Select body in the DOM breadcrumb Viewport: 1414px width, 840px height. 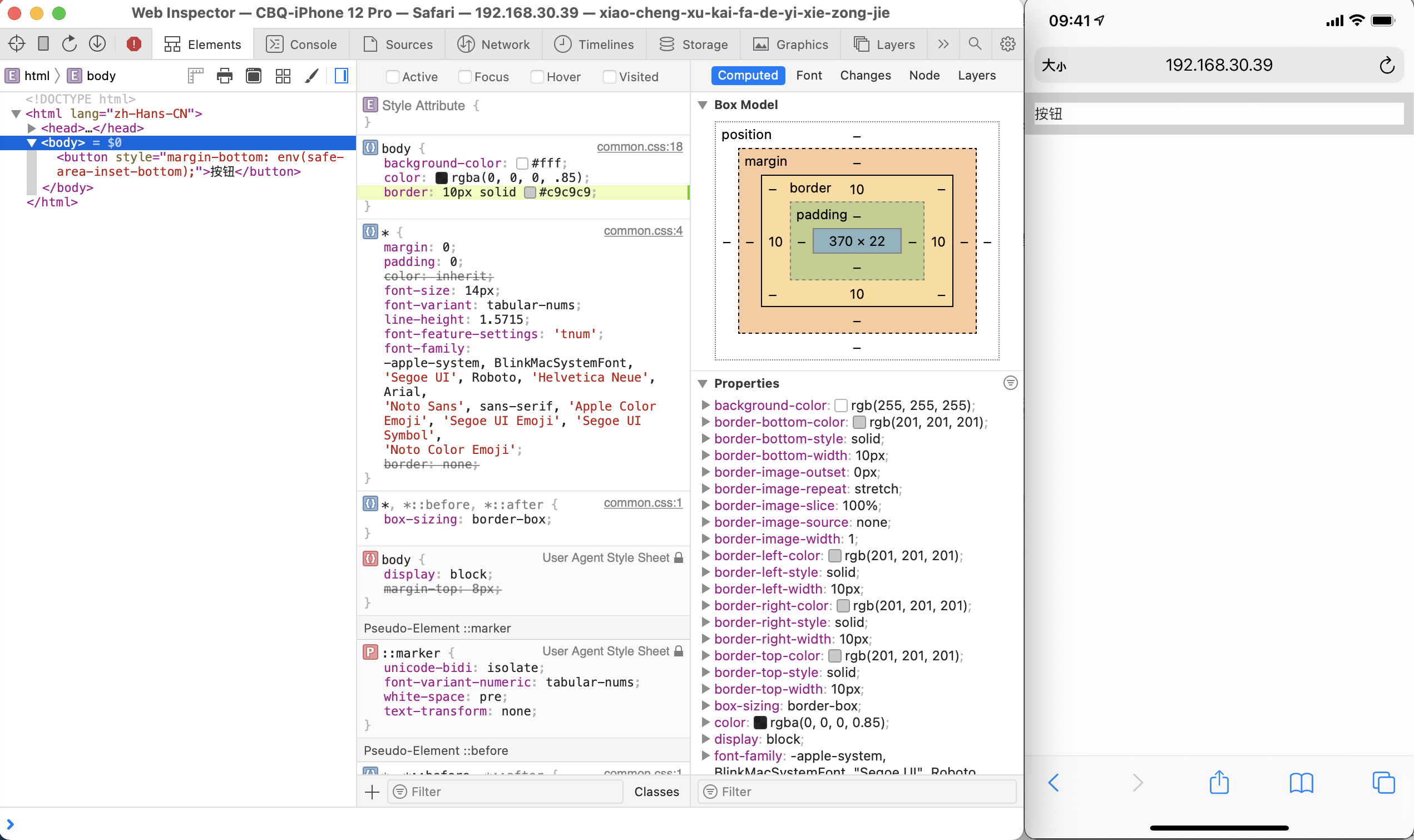click(92, 76)
